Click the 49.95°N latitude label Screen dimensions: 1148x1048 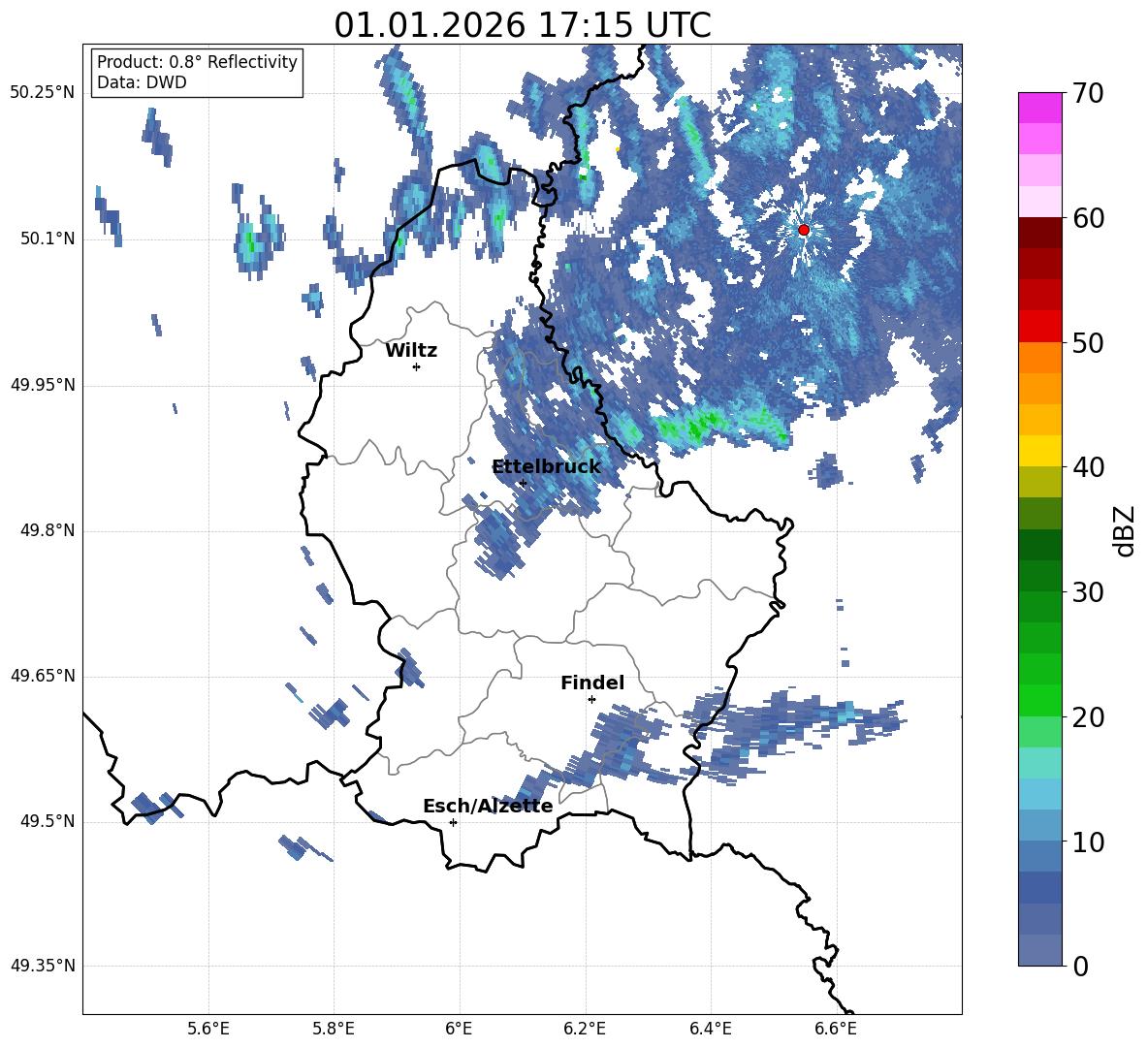pyautogui.click(x=43, y=385)
